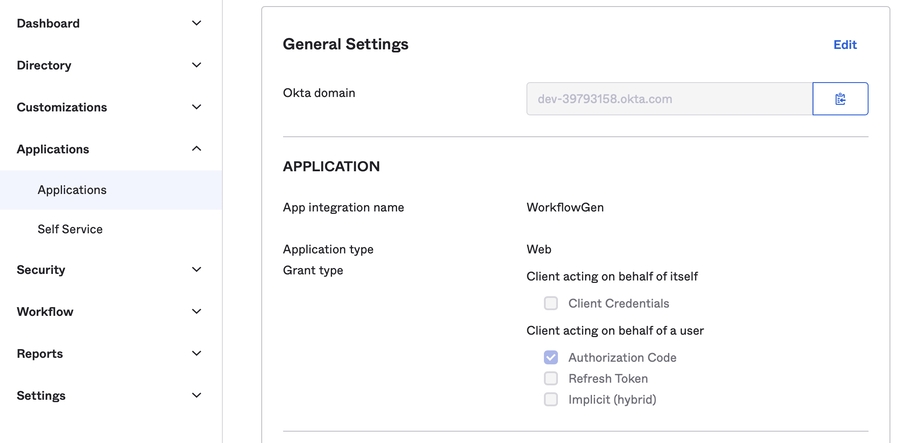Select the Dashboard sidebar label
Screen dimensions: 900x443
[48, 23]
